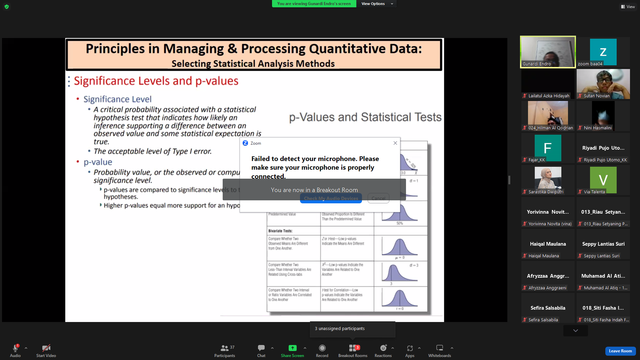Open the Chat panel

point(261,350)
